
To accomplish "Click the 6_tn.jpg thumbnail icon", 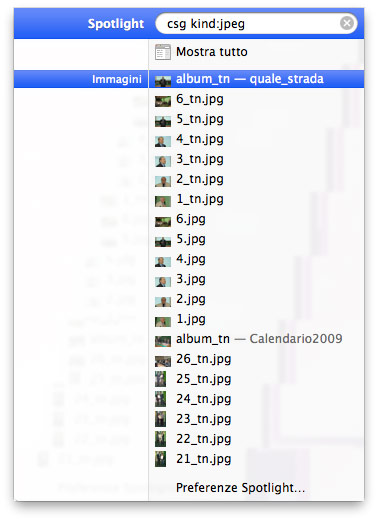I will click(163, 101).
